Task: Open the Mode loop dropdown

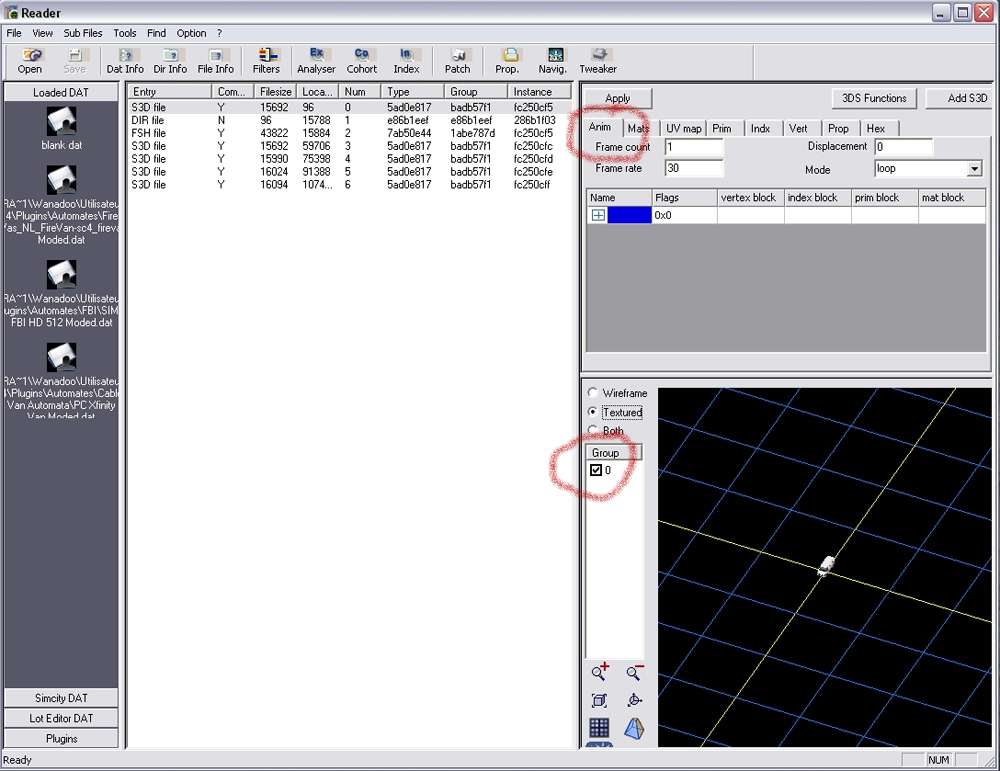Action: coord(974,169)
